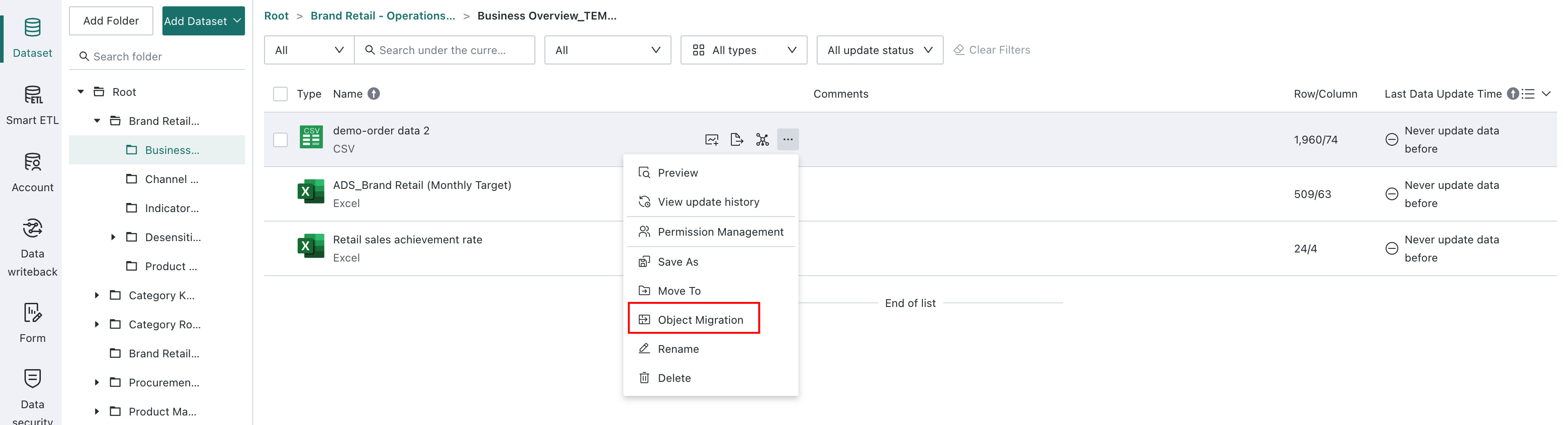This screenshot has height=425, width=1568.
Task: Click the row count 1,960/74
Action: 1315,139
